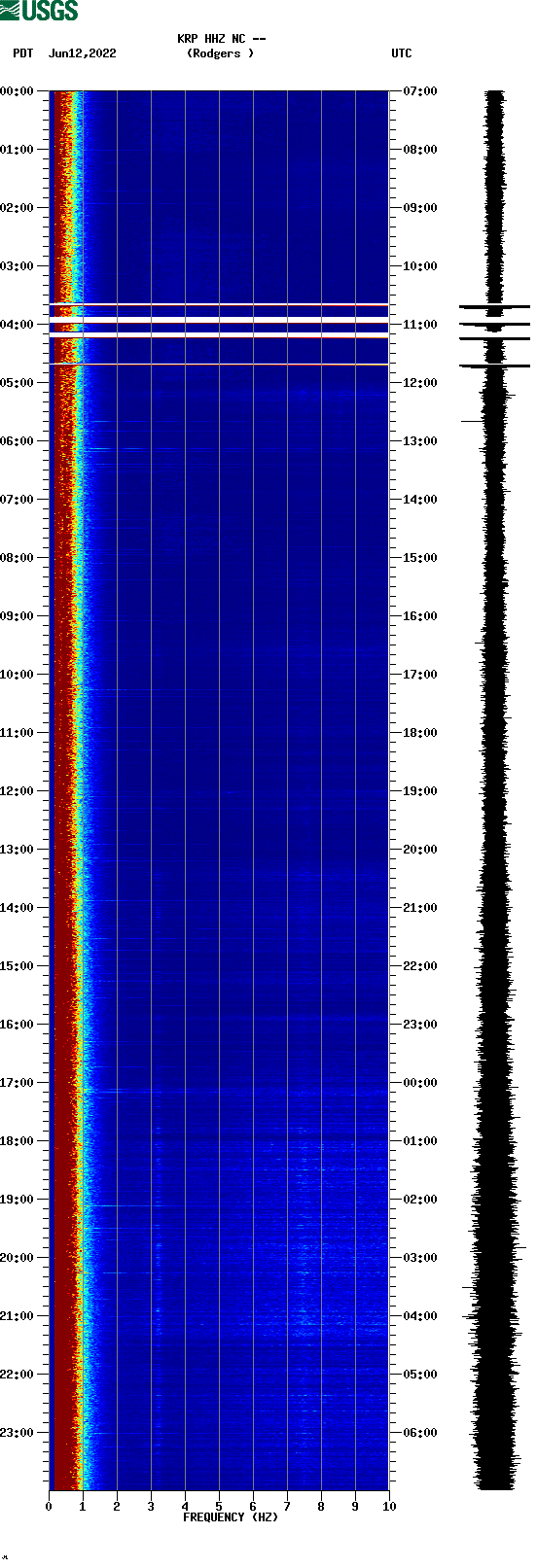Screen dimensions: 537x1568
Task: Click UTC axis time label 19:00
Action: 420,791
